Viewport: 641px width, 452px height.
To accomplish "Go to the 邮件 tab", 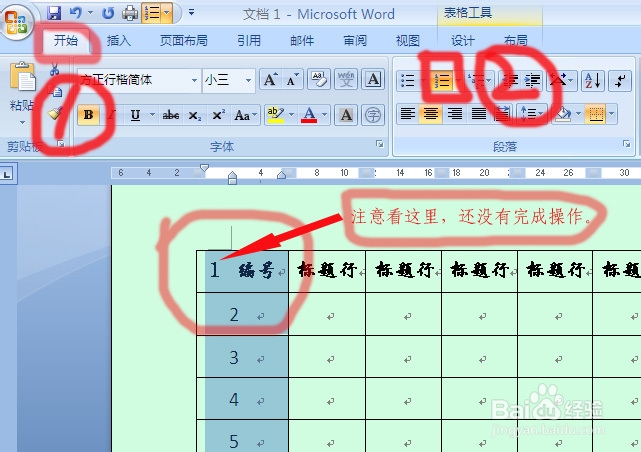I will [302, 40].
